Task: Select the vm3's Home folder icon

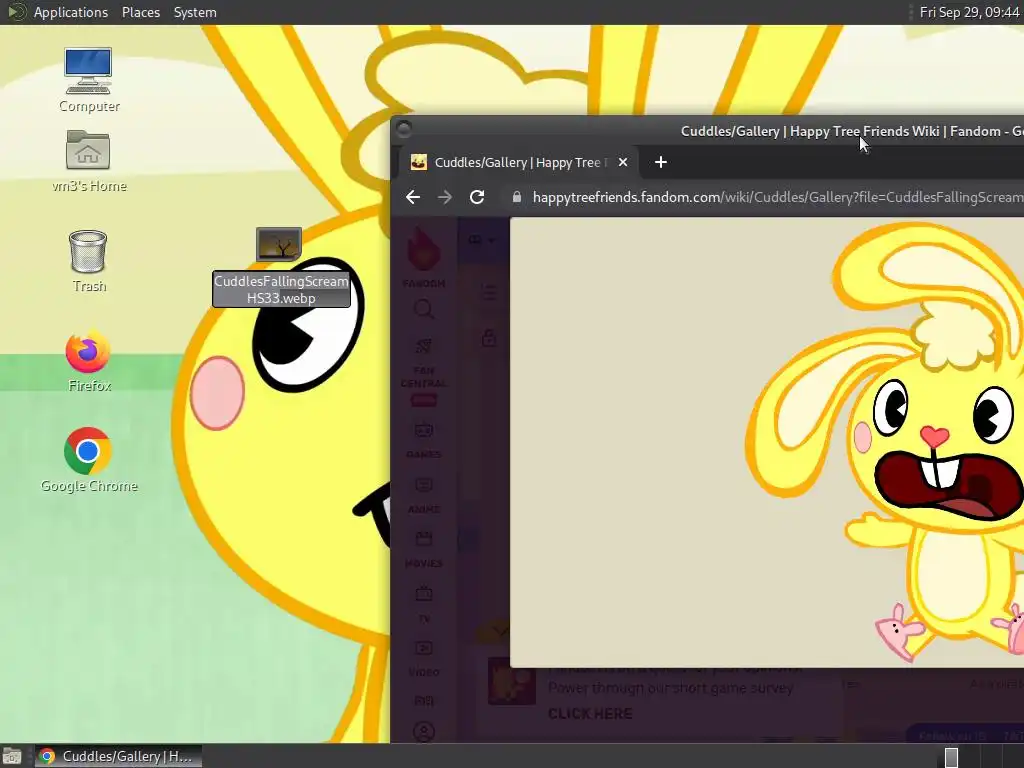Action: 88,150
